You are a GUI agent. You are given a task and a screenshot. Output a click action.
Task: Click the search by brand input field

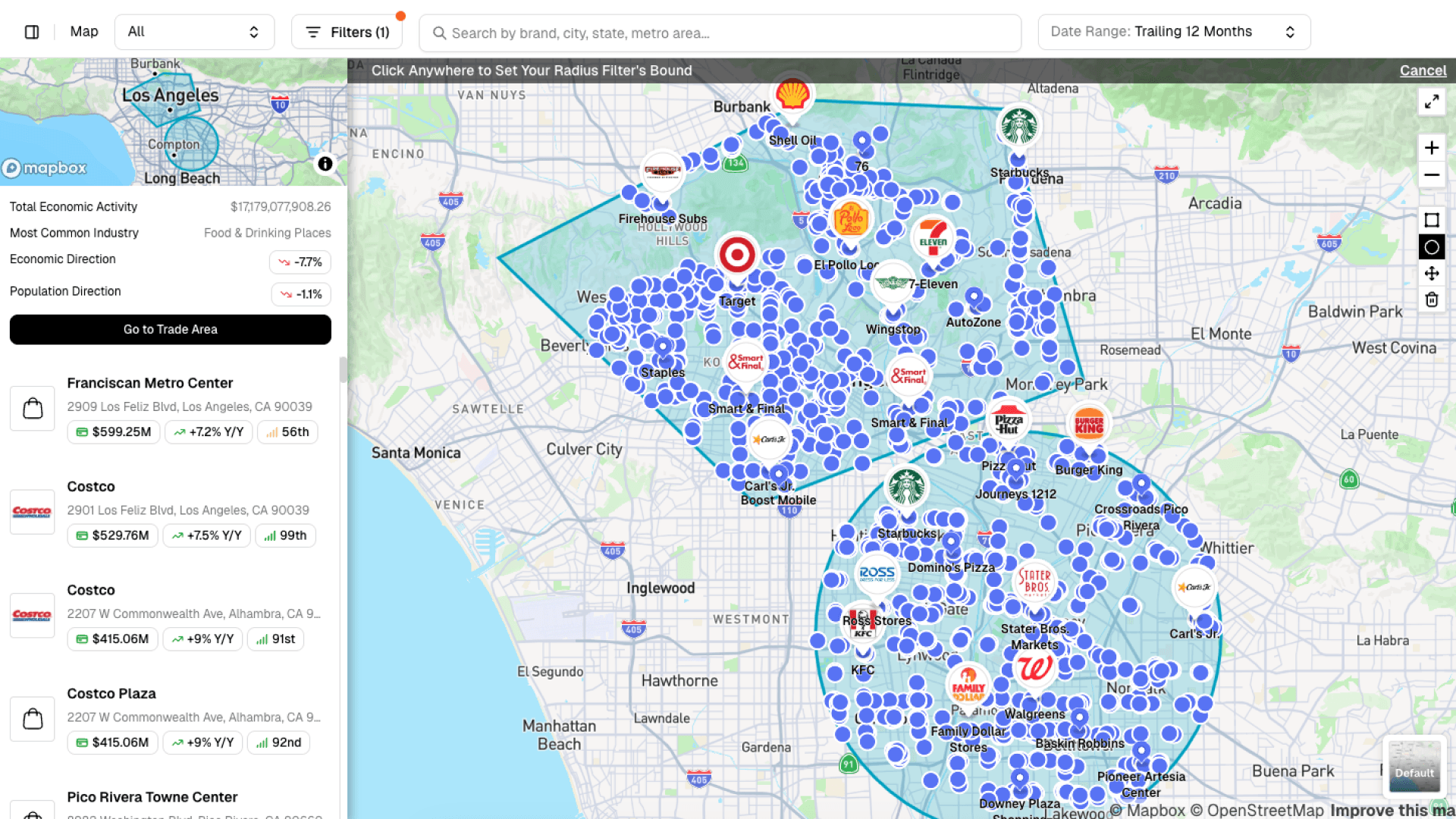point(719,32)
